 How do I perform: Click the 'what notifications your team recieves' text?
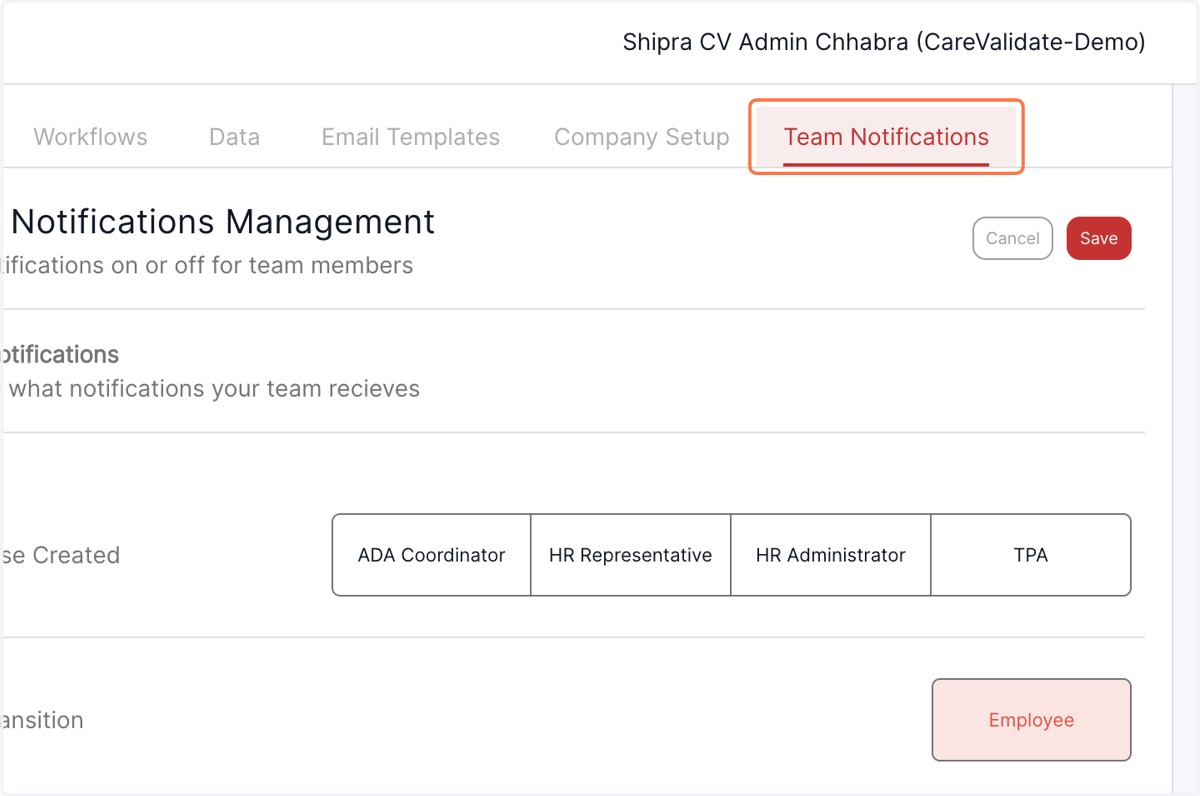point(214,389)
